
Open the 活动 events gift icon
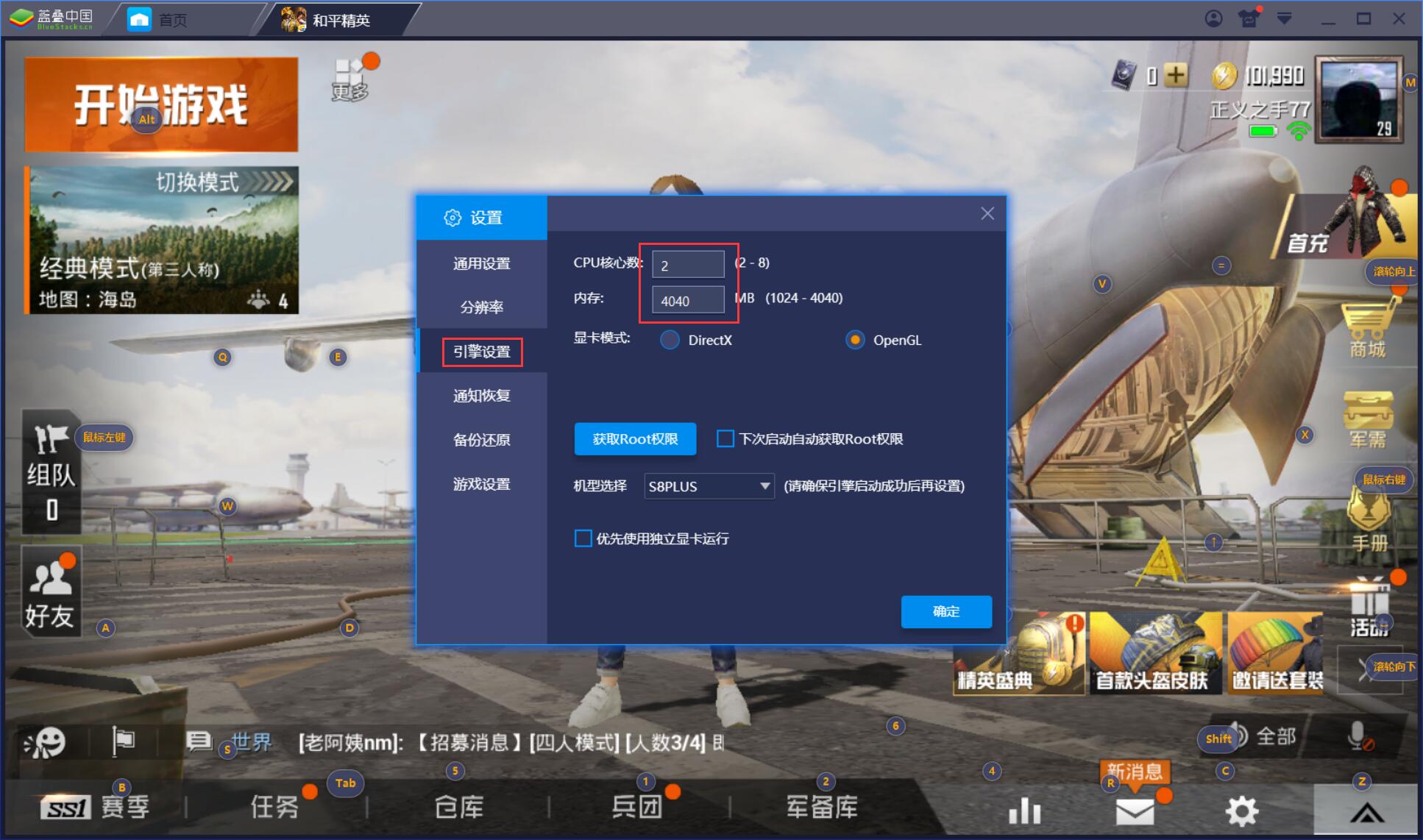(1369, 608)
